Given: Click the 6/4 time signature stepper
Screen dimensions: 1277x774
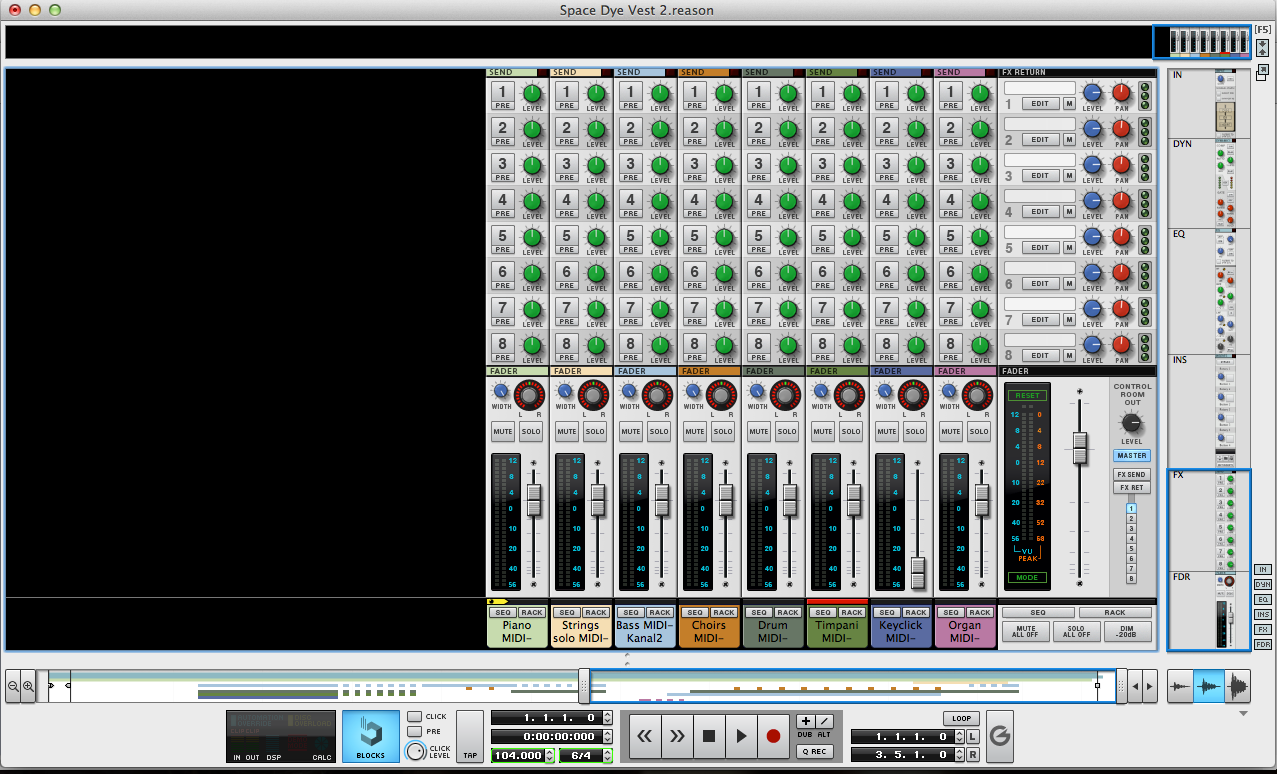Looking at the screenshot, I should 607,756.
